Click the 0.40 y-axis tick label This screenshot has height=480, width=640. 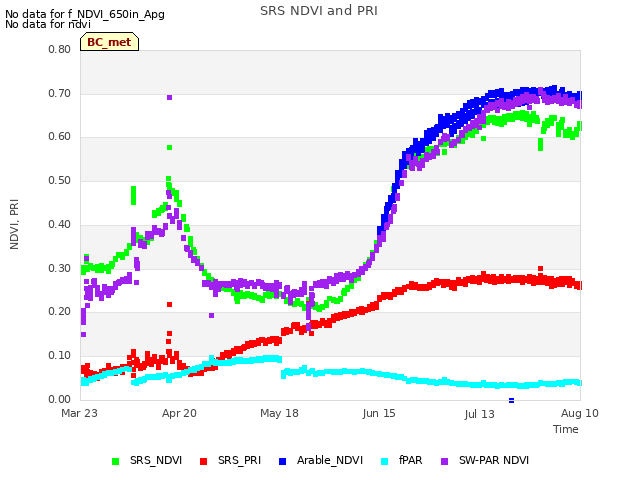(60, 224)
